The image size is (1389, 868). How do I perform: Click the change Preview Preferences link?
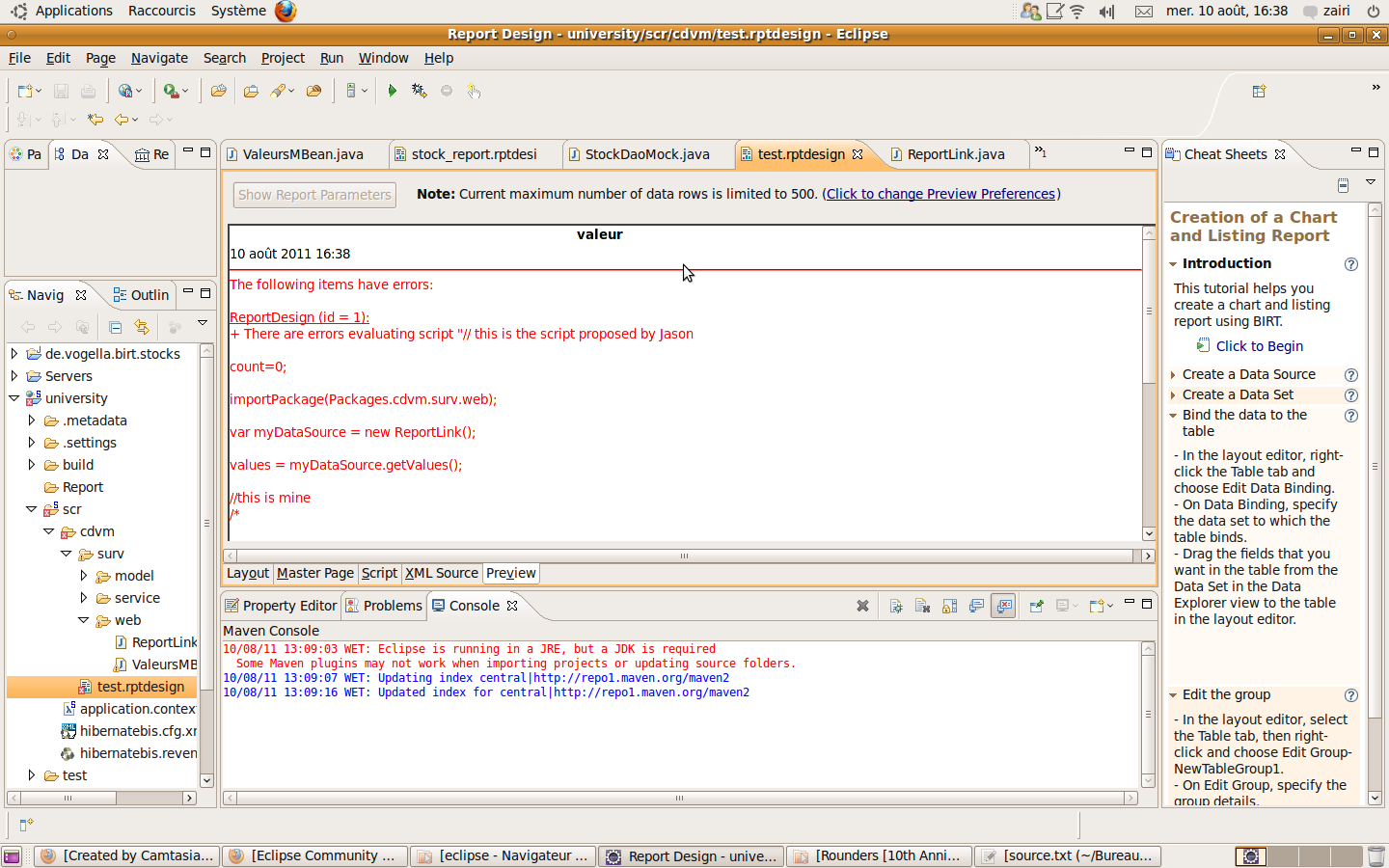tap(940, 194)
